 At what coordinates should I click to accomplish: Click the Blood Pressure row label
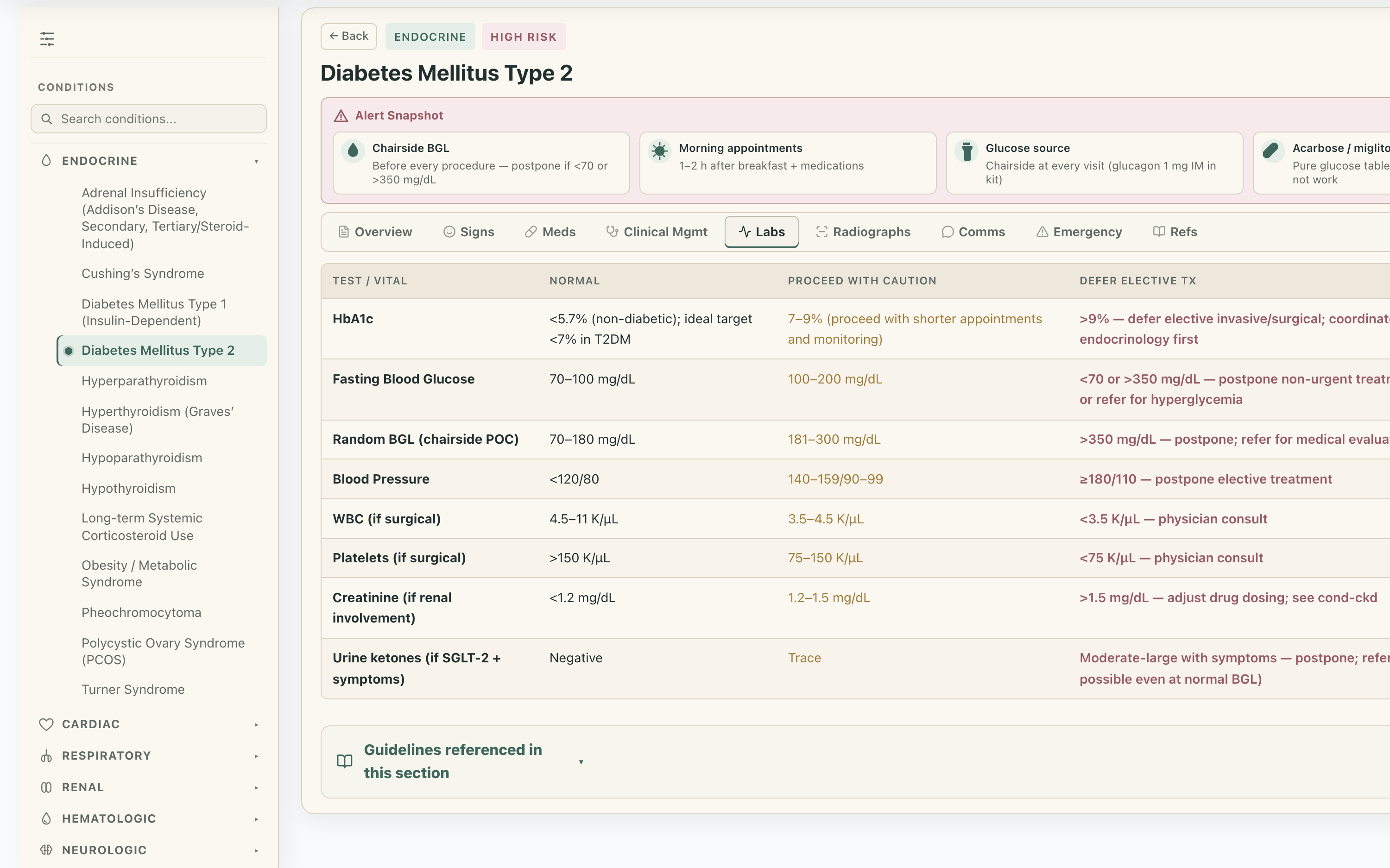pyautogui.click(x=381, y=479)
